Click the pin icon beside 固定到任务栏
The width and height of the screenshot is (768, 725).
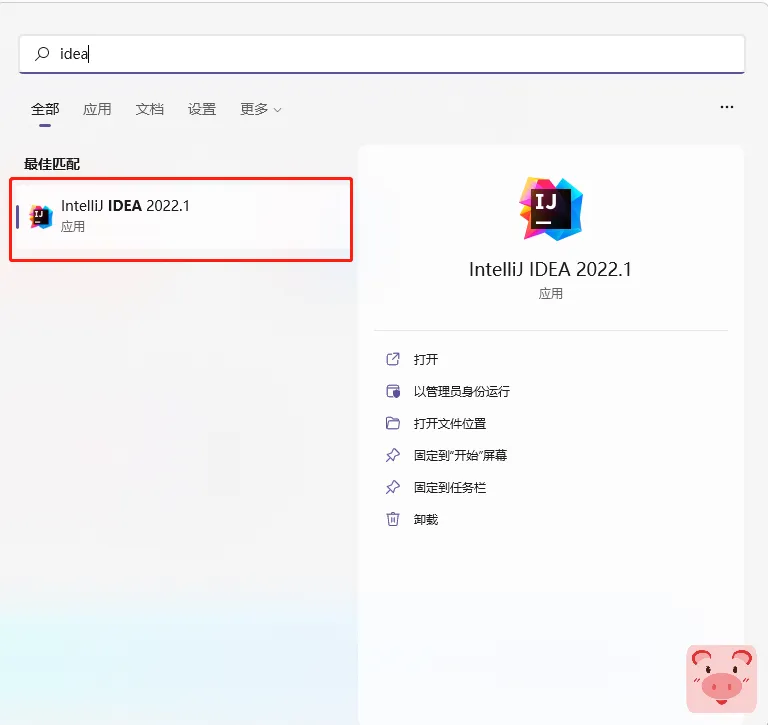coord(393,487)
